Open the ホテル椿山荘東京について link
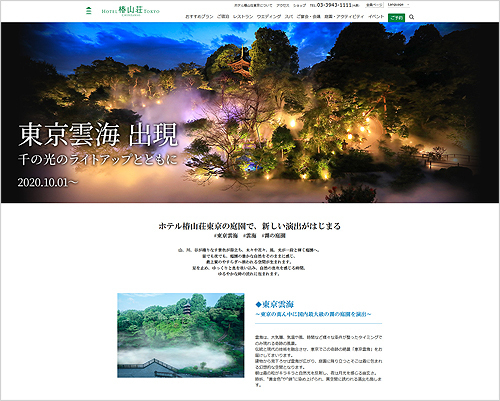Screen dimensions: 500x401 pos(253,5)
